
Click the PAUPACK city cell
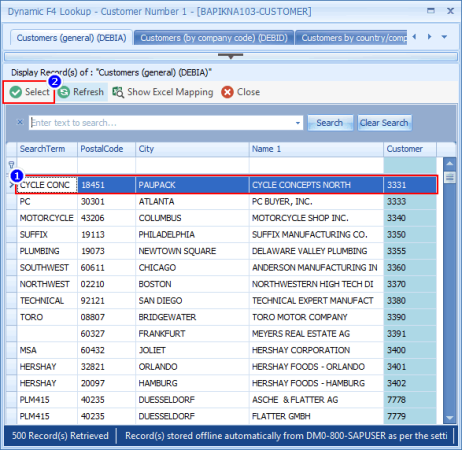click(x=192, y=185)
